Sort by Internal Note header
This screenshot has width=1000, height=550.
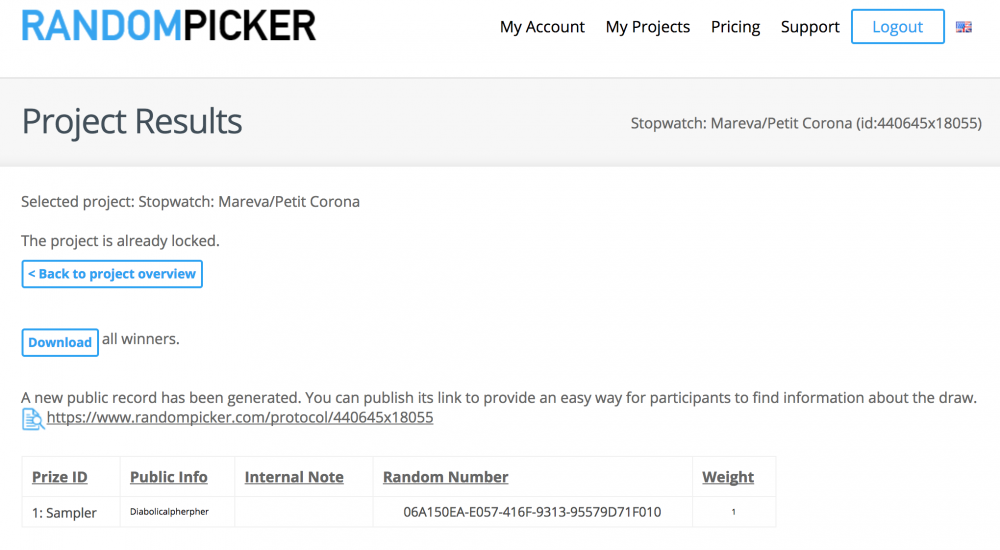point(294,477)
